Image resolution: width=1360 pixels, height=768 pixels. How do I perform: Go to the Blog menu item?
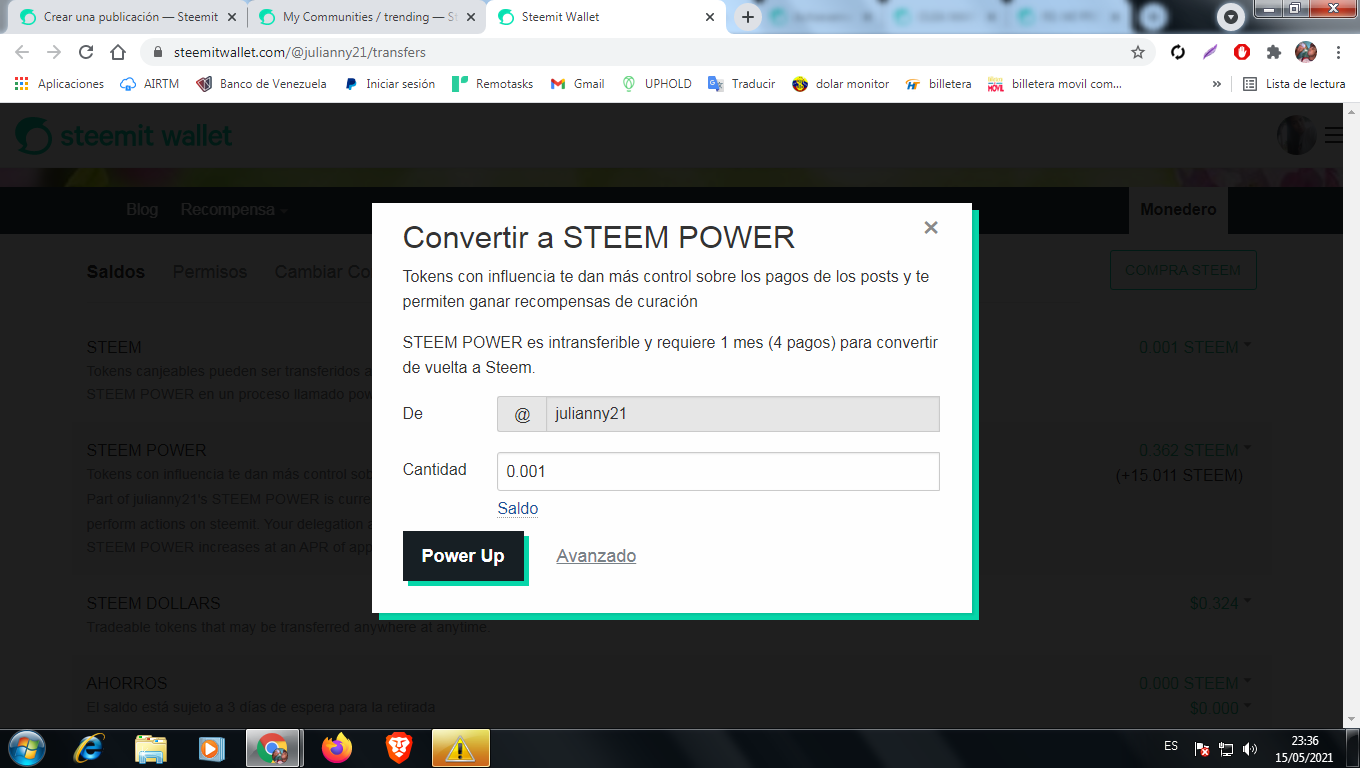(x=142, y=210)
